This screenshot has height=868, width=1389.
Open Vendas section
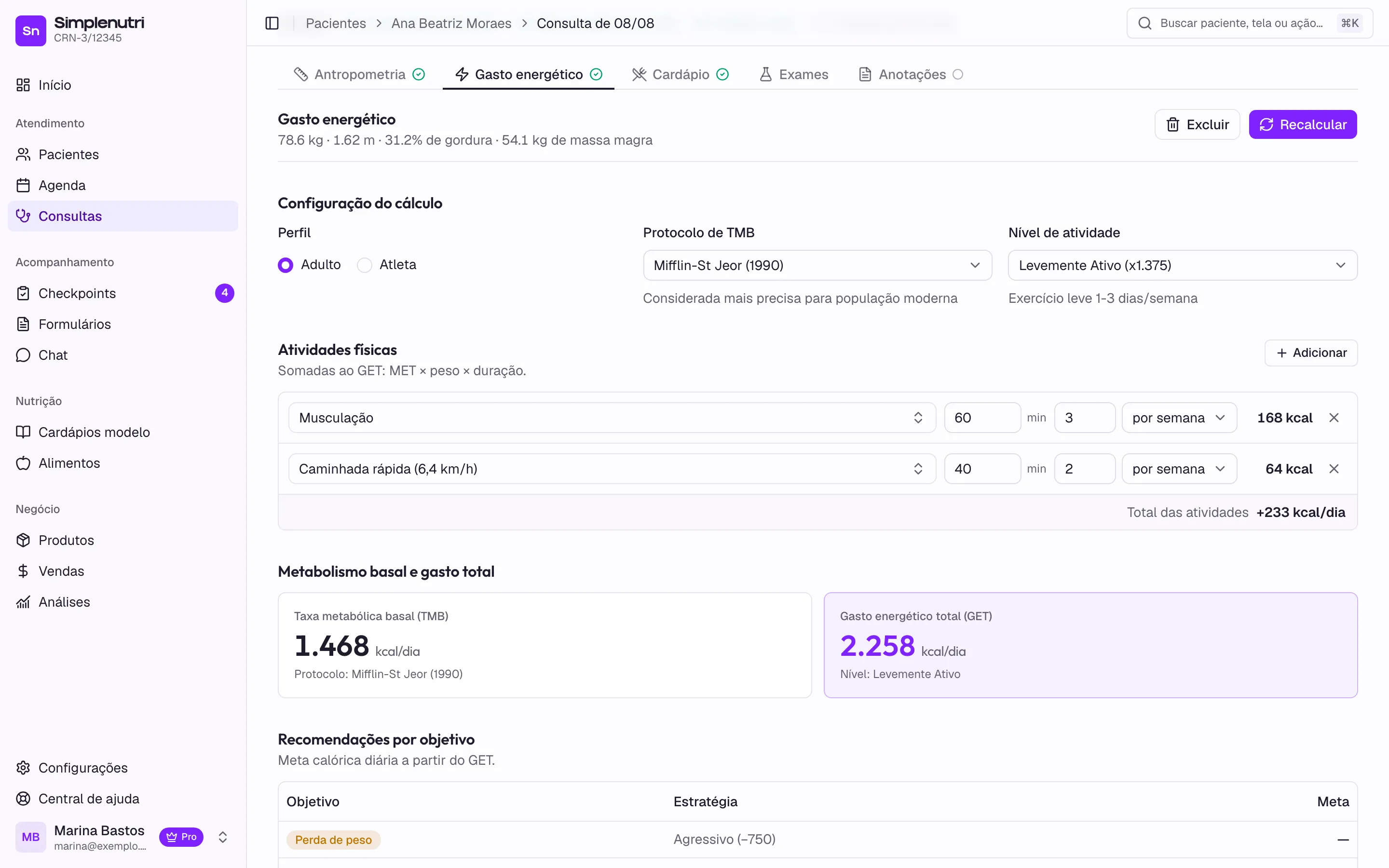point(123,571)
